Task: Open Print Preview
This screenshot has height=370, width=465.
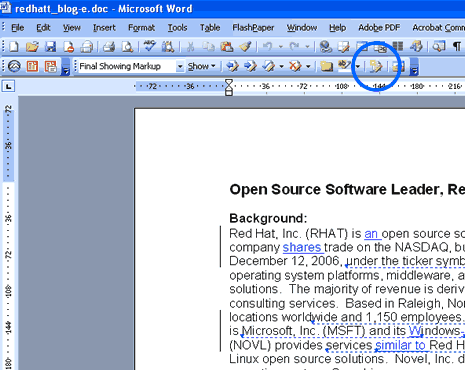Action: tap(127, 46)
